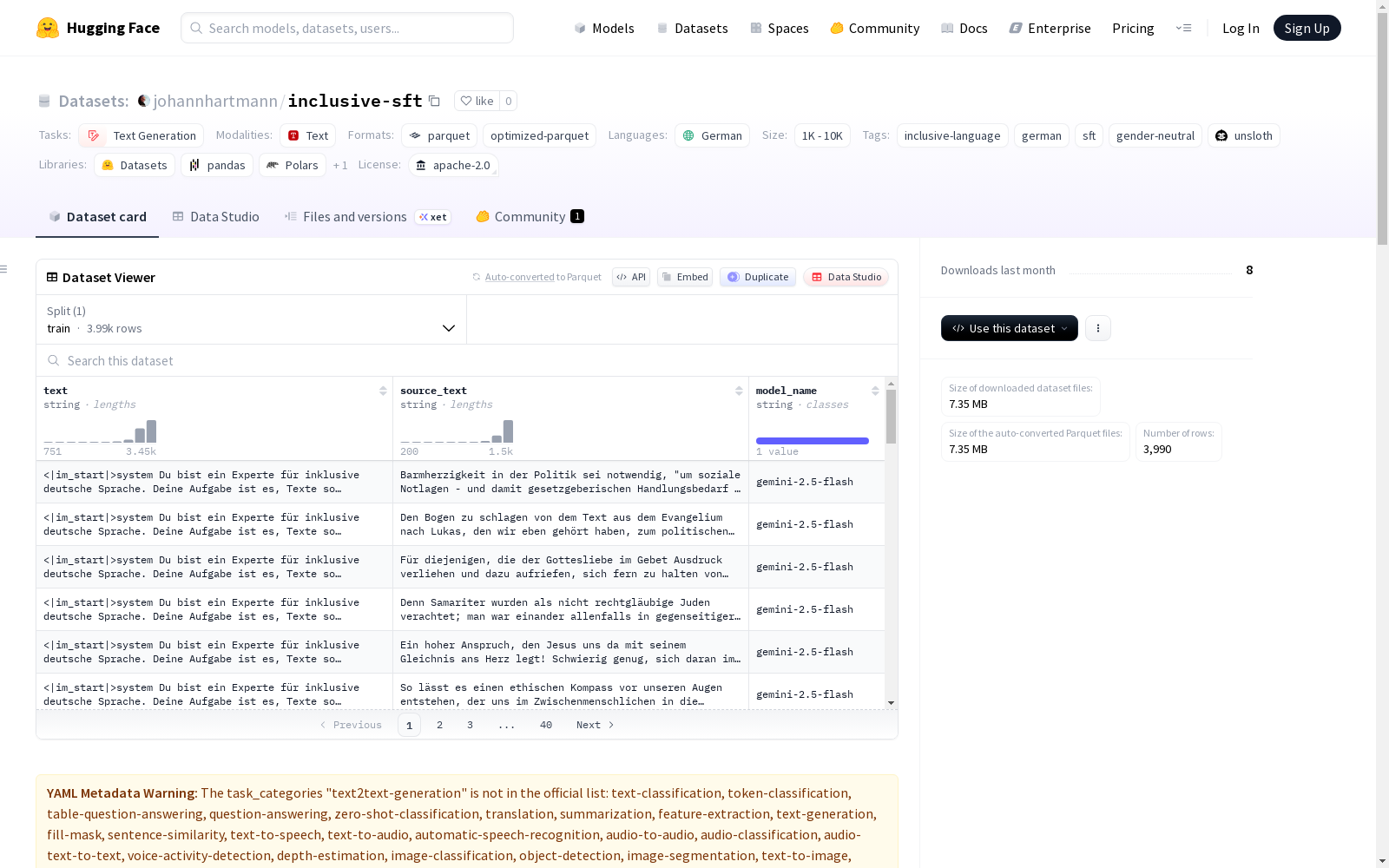Select the Text Generation task tag
This screenshot has width=1389, height=868.
point(142,135)
